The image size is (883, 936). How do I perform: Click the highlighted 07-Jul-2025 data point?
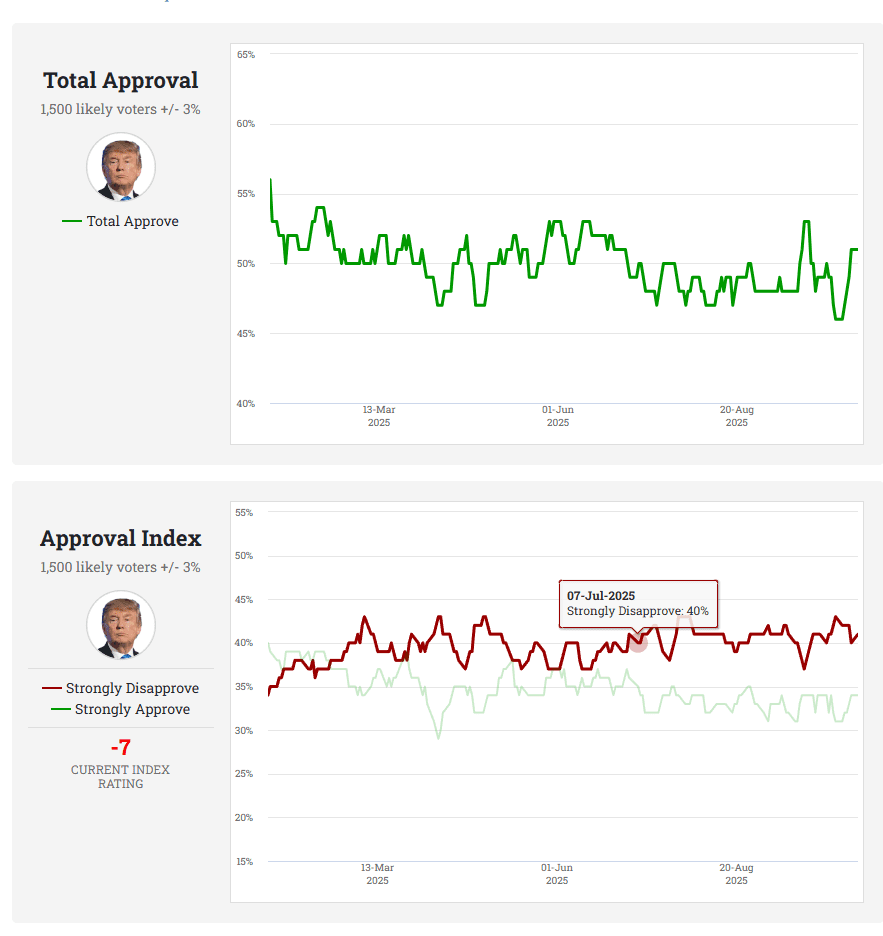[x=638, y=643]
